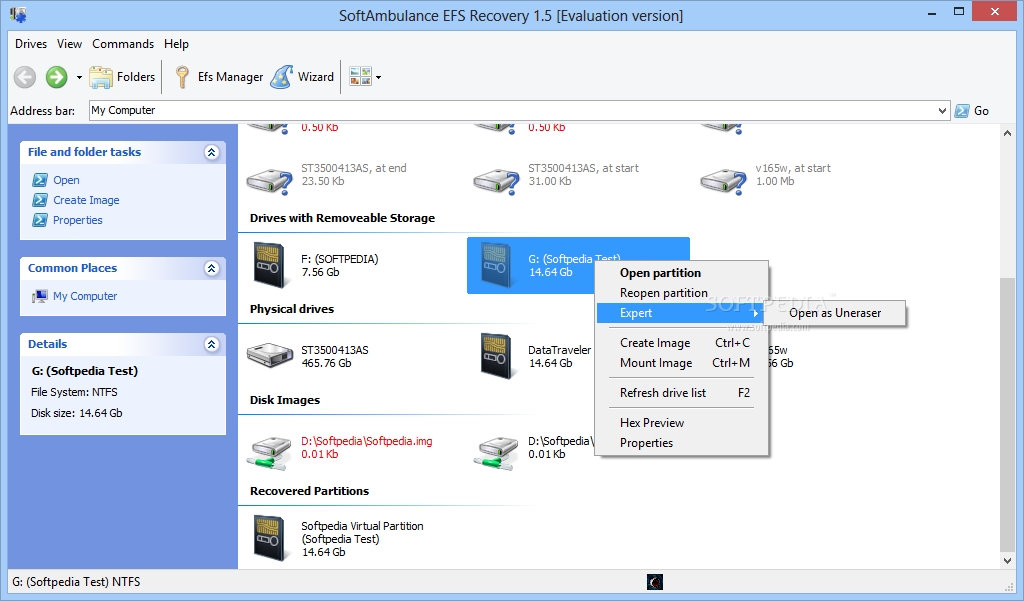Click the Drives with Removeable Storage heading
Screen dimensions: 1024x601
tap(342, 218)
